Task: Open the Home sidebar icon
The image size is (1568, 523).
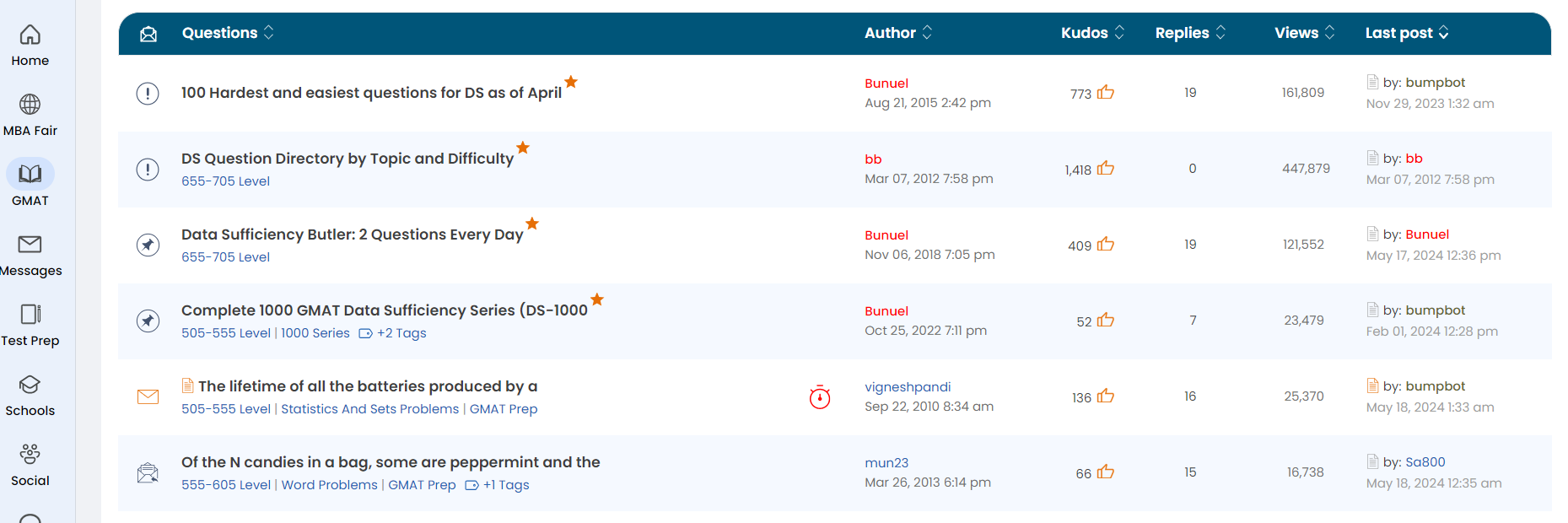Action: (x=30, y=35)
